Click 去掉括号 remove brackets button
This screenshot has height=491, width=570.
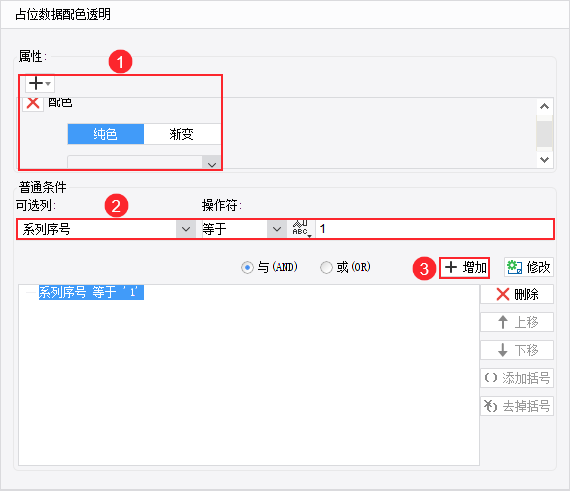point(517,406)
